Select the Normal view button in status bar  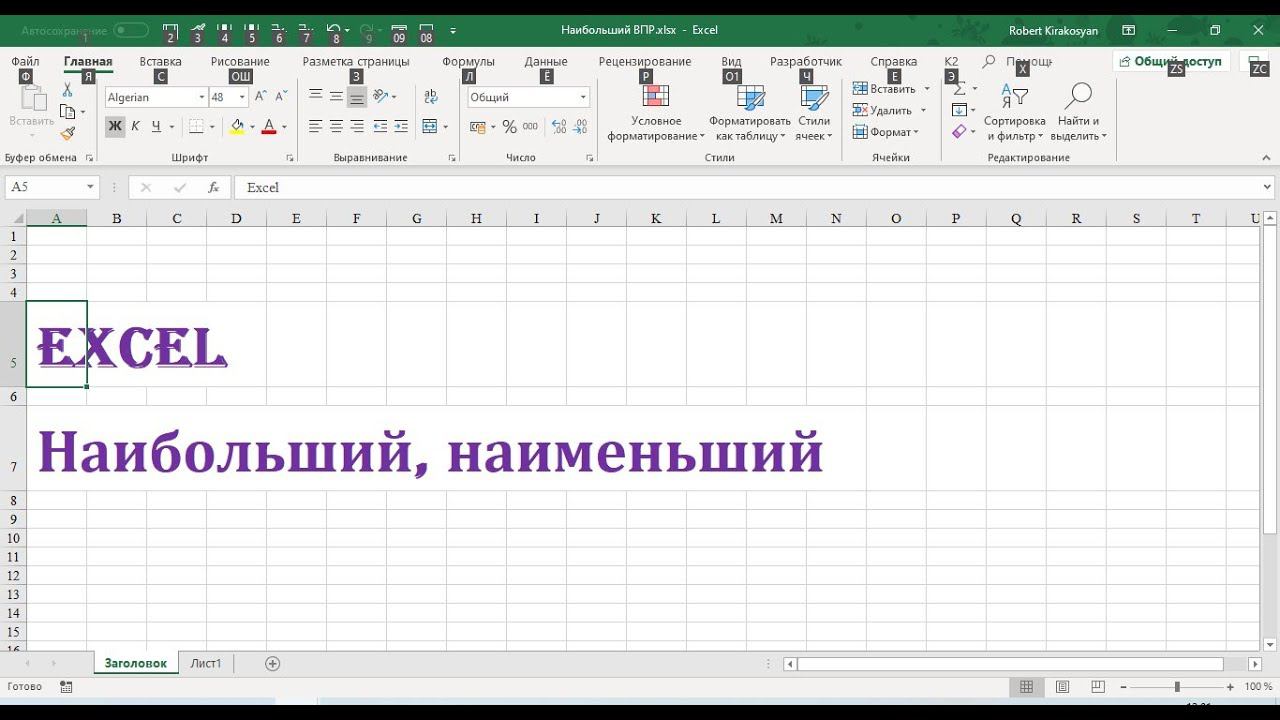tap(1026, 687)
